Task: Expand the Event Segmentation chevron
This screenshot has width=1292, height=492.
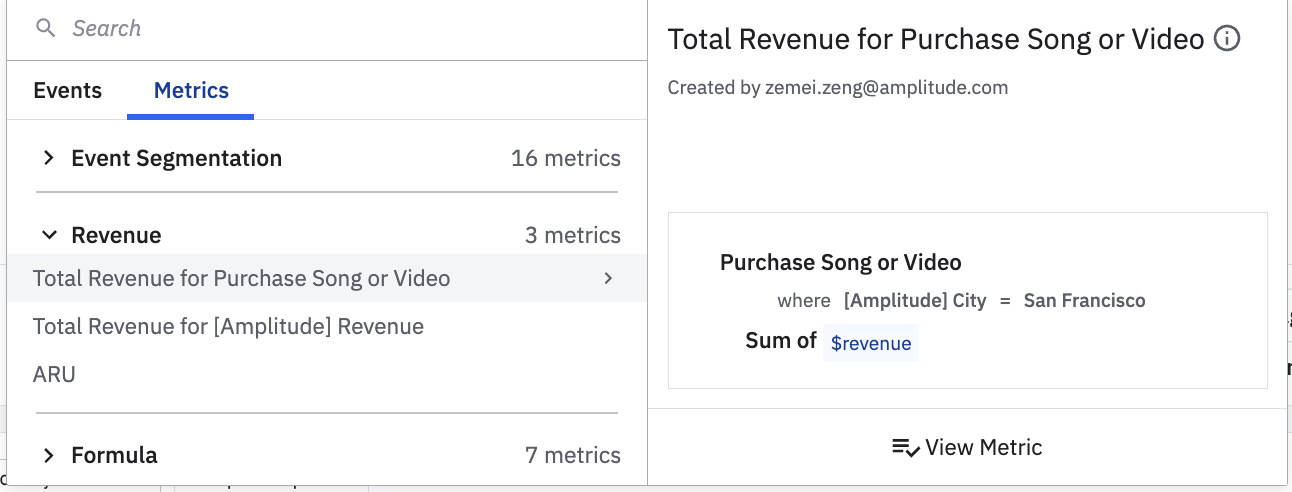Action: pyautogui.click(x=47, y=158)
